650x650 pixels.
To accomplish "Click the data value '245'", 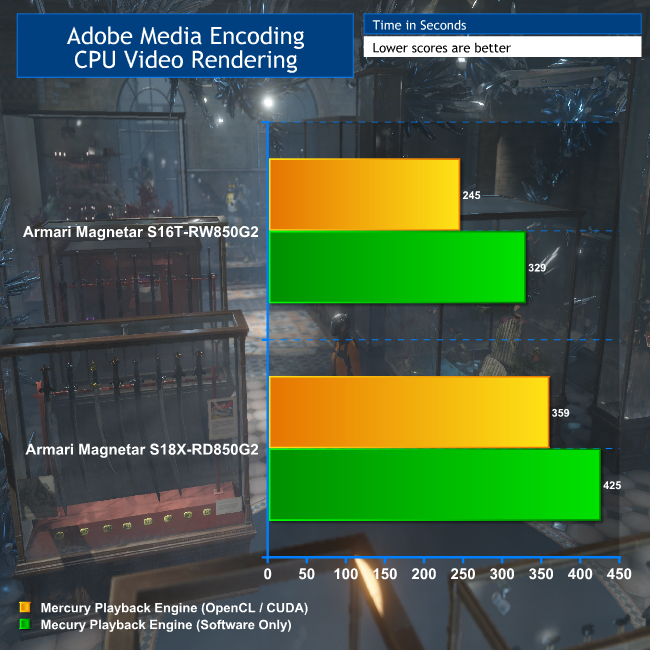I will pos(471,195).
